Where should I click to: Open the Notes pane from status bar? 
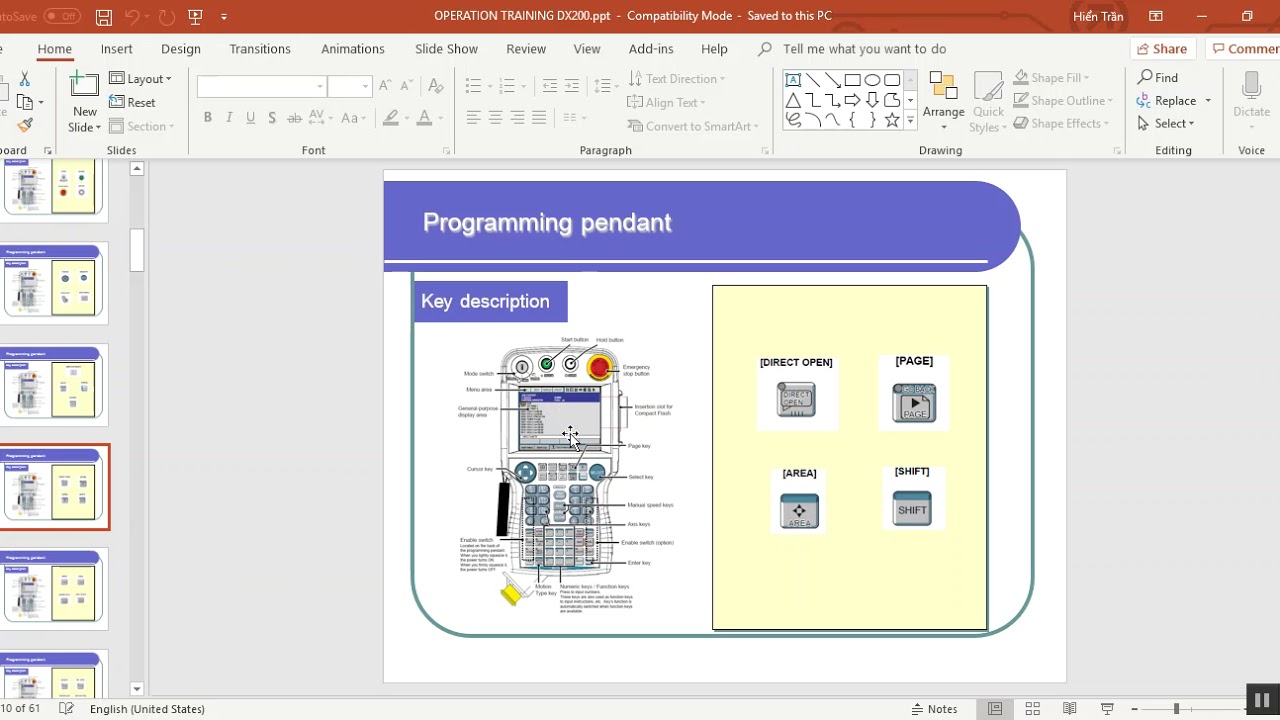coord(934,709)
